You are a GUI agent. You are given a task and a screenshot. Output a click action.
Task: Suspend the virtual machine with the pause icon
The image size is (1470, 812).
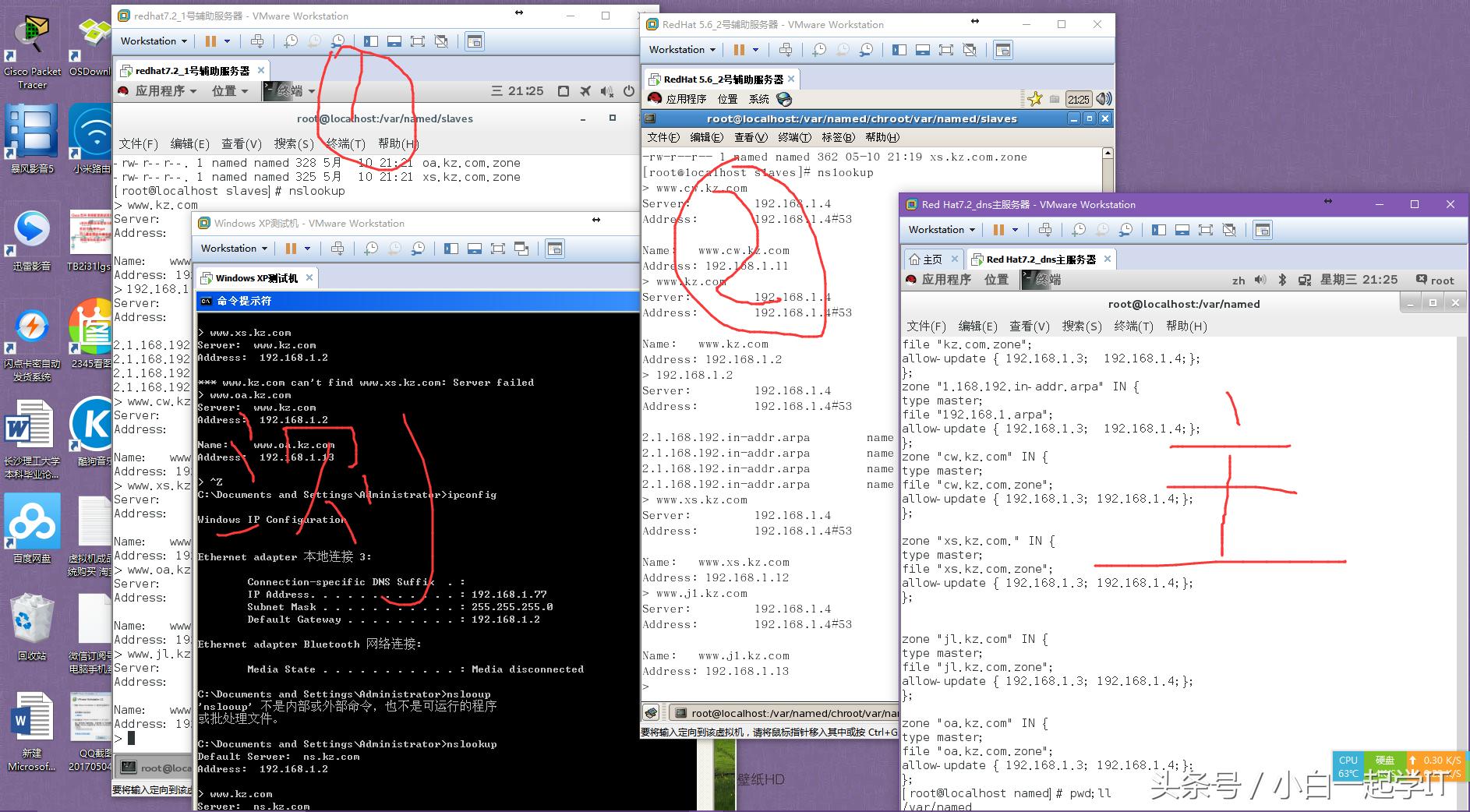(x=210, y=41)
